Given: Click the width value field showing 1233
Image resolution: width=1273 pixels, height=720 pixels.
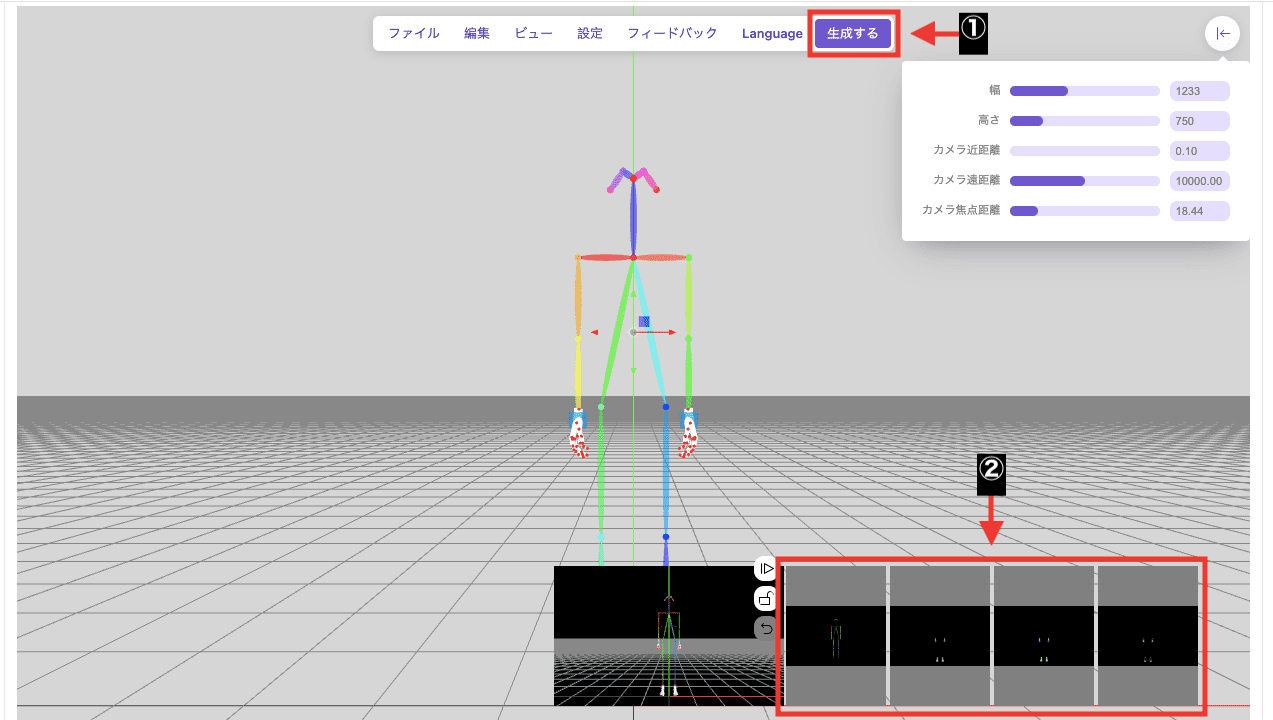Looking at the screenshot, I should click(x=1199, y=90).
